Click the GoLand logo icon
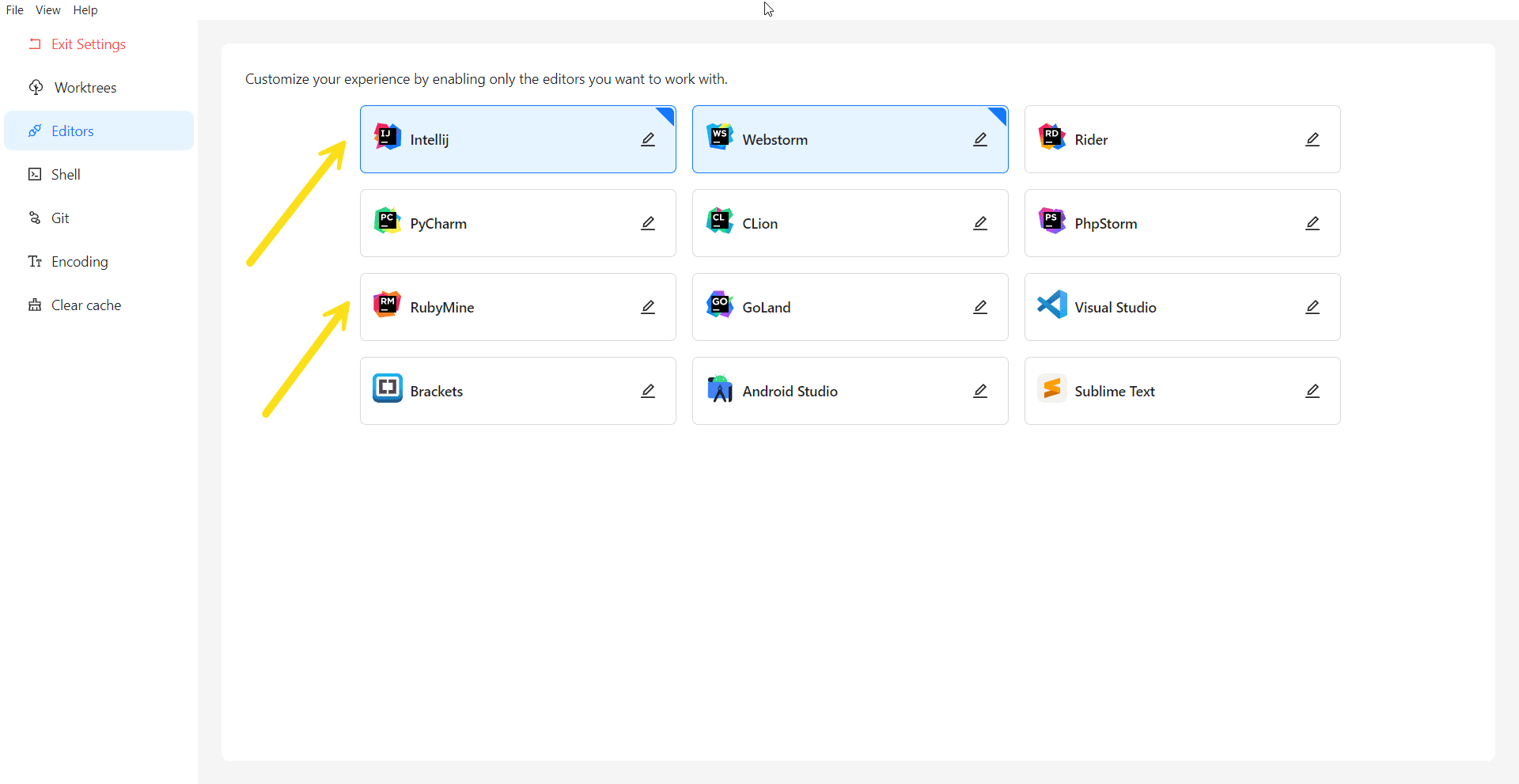1519x784 pixels. (x=719, y=306)
